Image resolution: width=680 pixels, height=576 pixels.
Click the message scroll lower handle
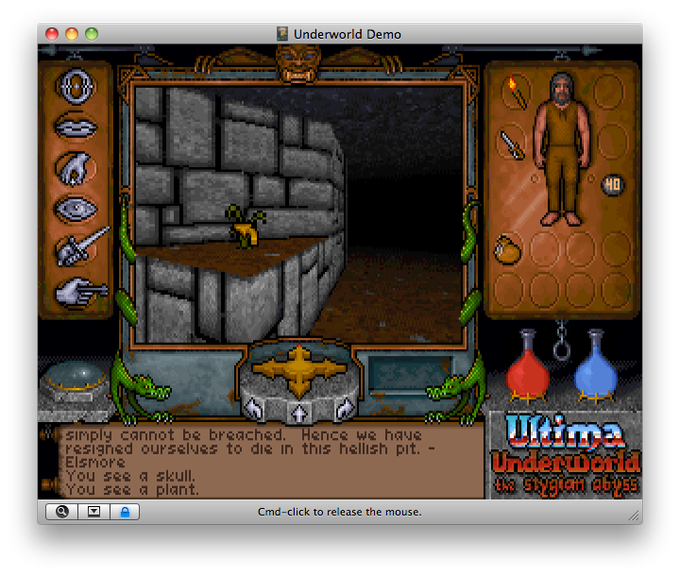tap(48, 484)
